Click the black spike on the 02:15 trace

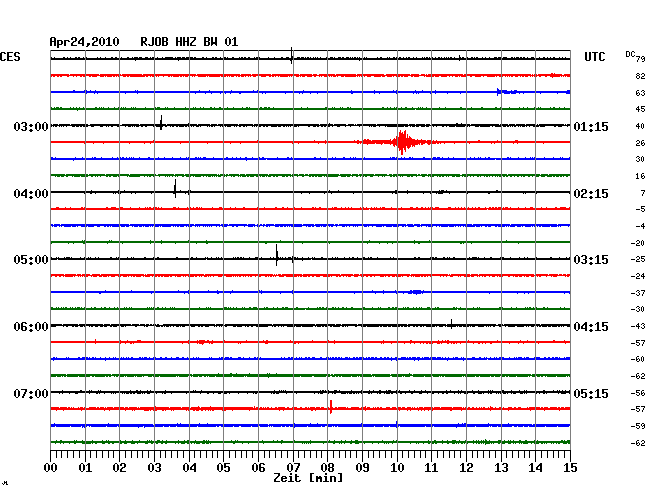175,189
